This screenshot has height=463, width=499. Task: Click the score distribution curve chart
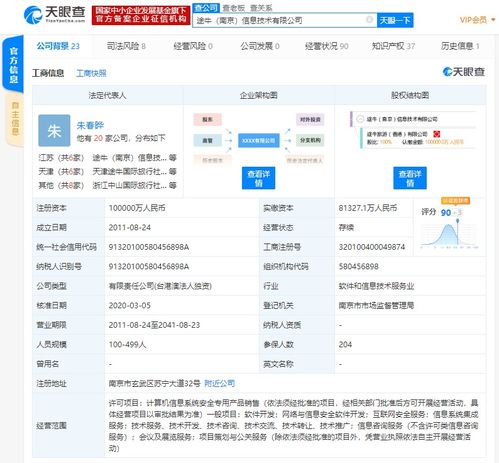coord(449,235)
